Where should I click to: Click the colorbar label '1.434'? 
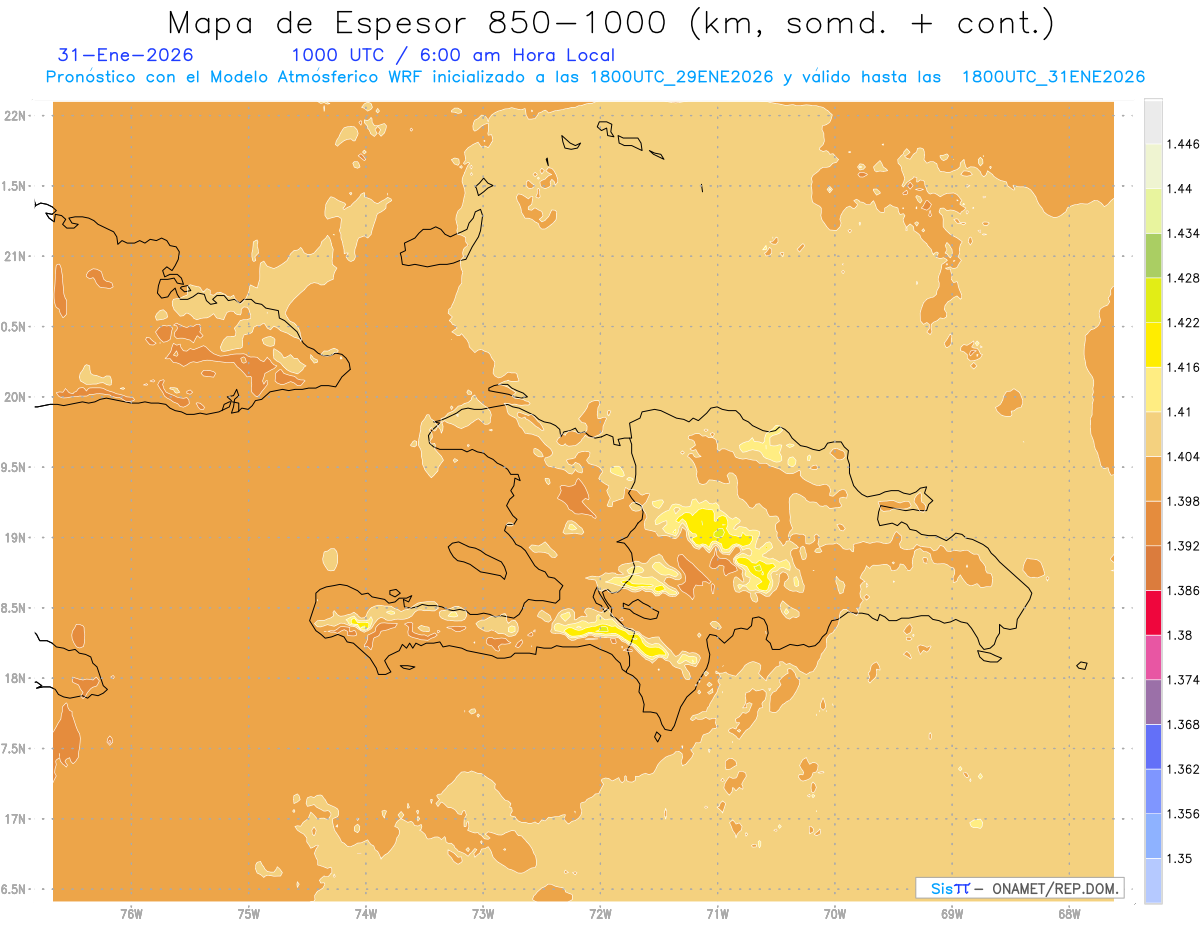click(1183, 233)
